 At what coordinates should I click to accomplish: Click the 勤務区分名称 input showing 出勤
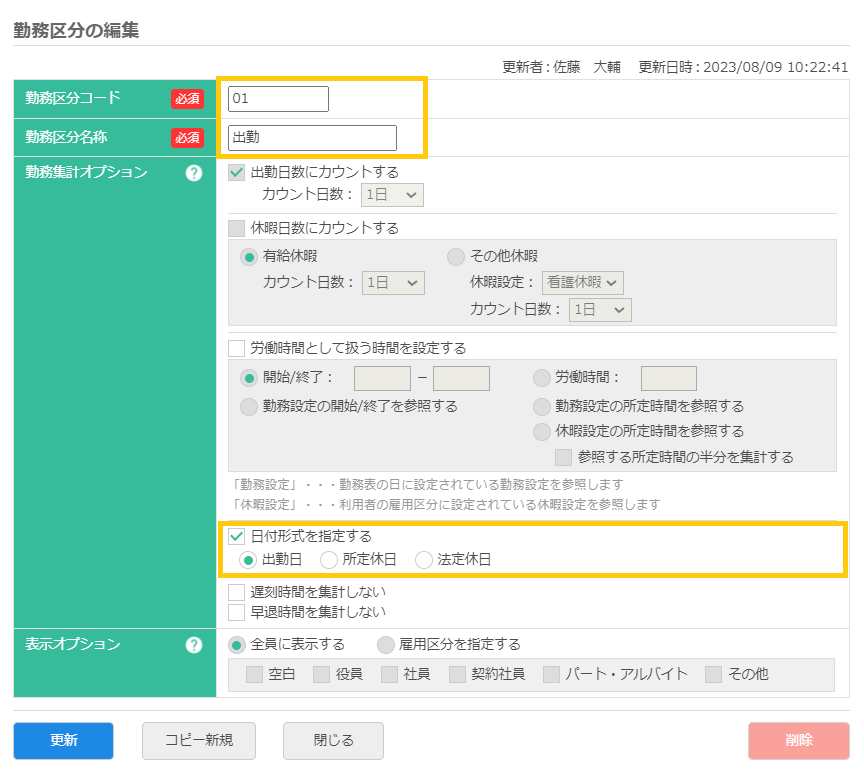point(312,137)
